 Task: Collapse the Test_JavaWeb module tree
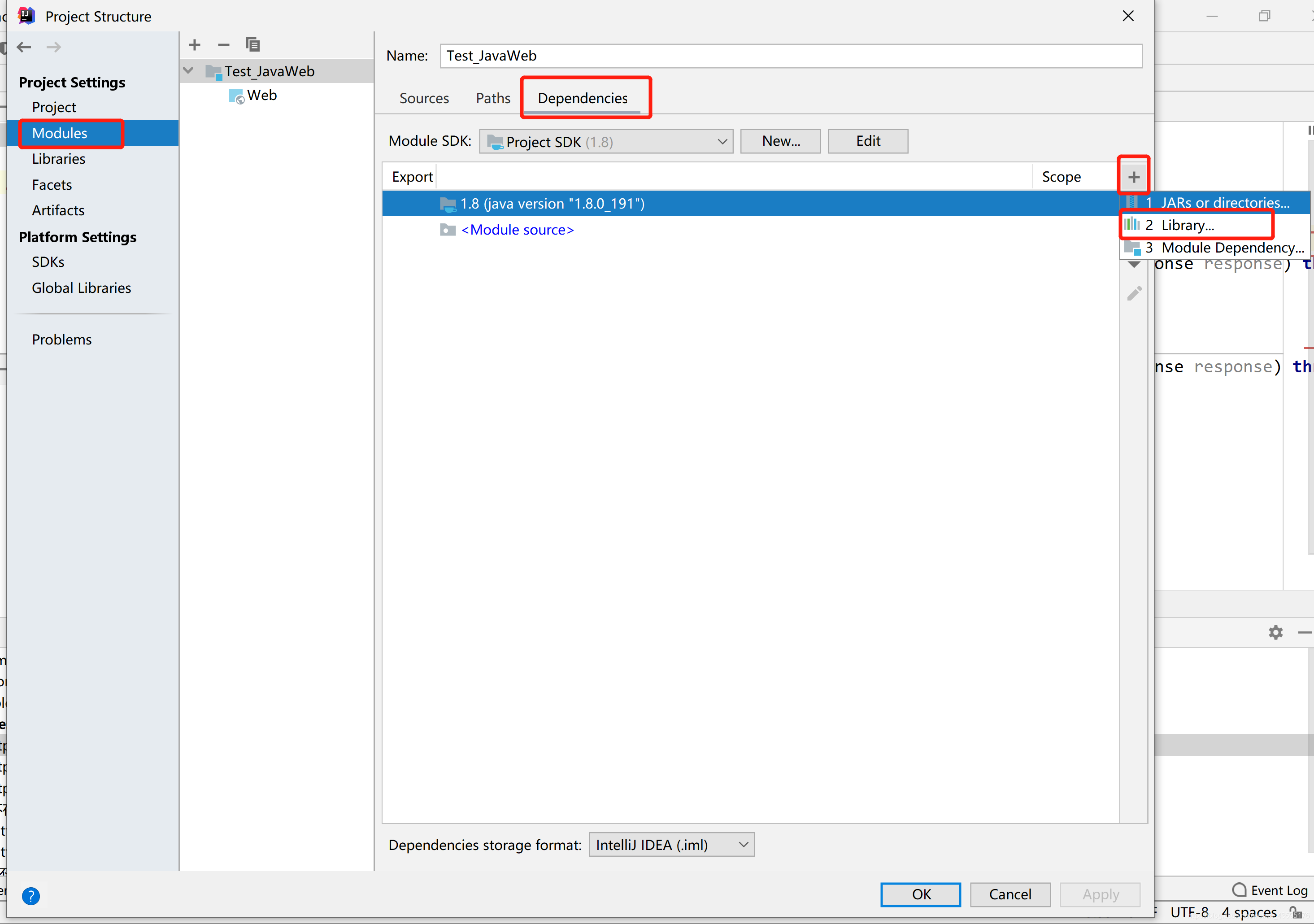point(188,71)
